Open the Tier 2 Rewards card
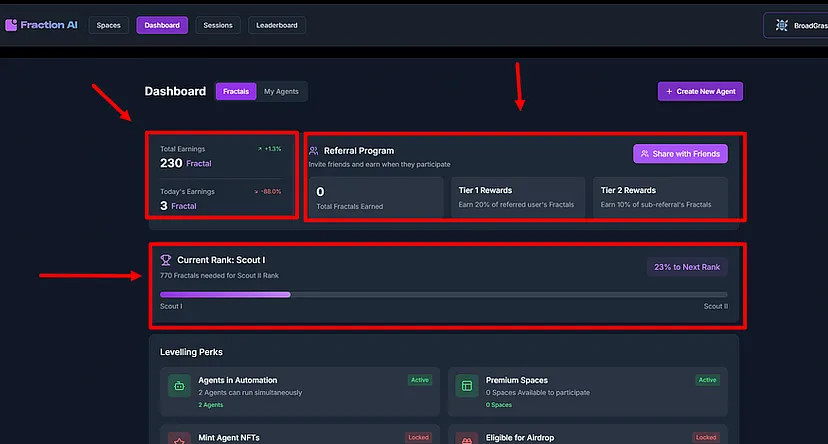828x444 pixels. click(659, 197)
